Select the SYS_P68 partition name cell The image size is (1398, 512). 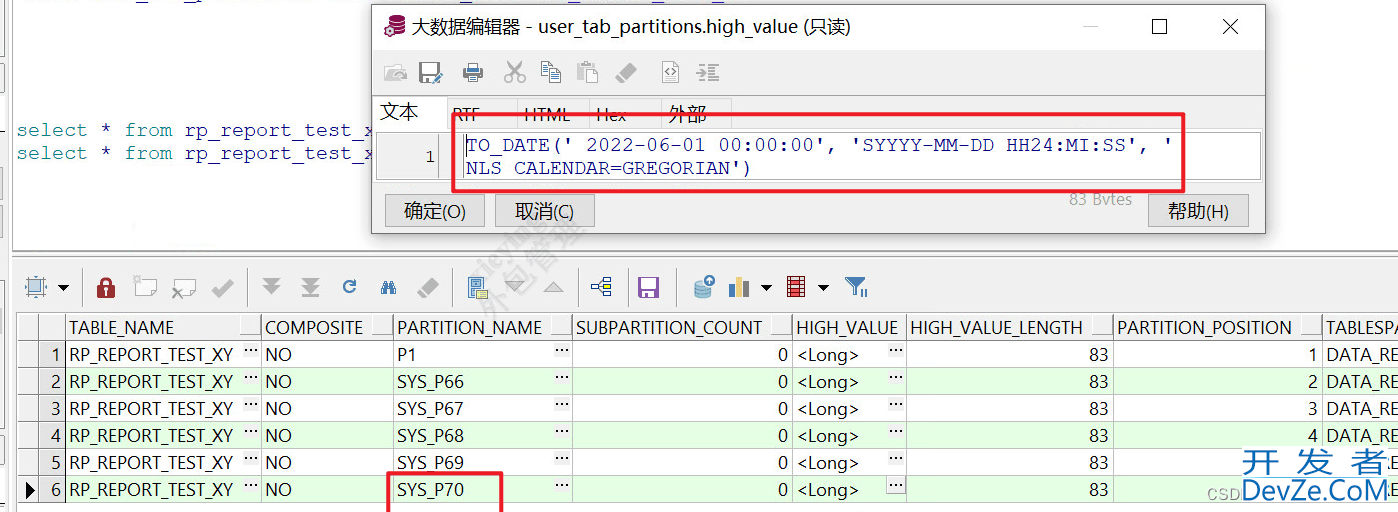click(x=484, y=436)
